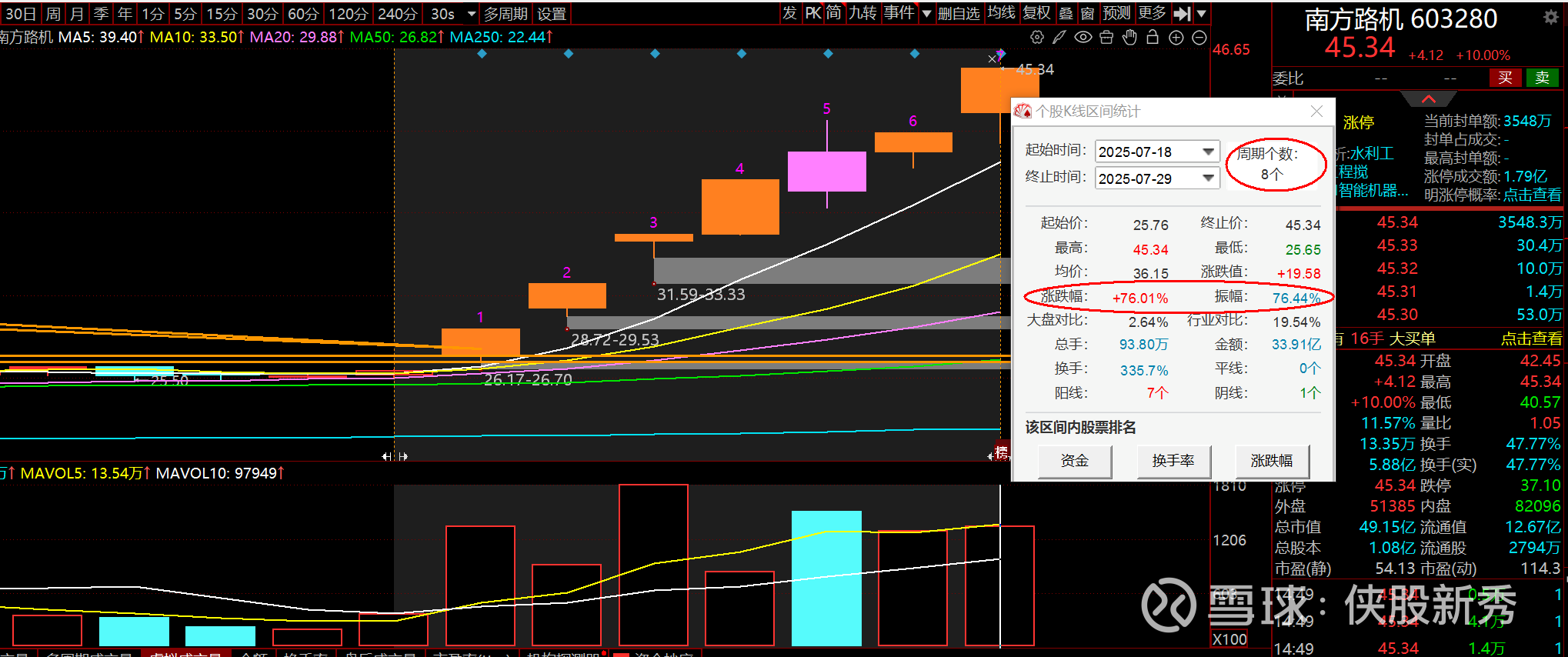Select the 5分 period tab

point(185,14)
